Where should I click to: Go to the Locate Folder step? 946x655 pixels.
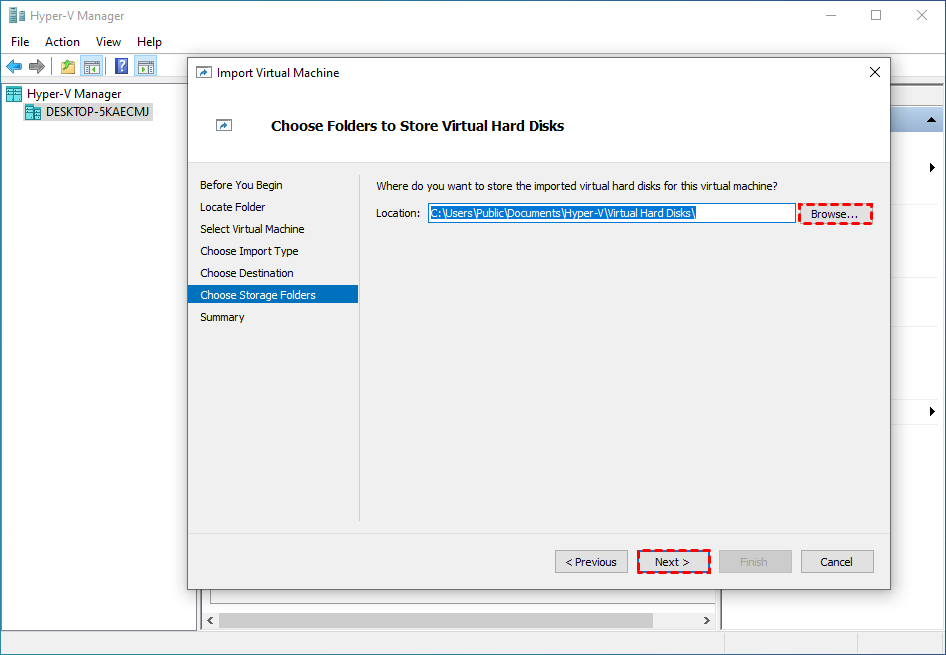coord(233,207)
